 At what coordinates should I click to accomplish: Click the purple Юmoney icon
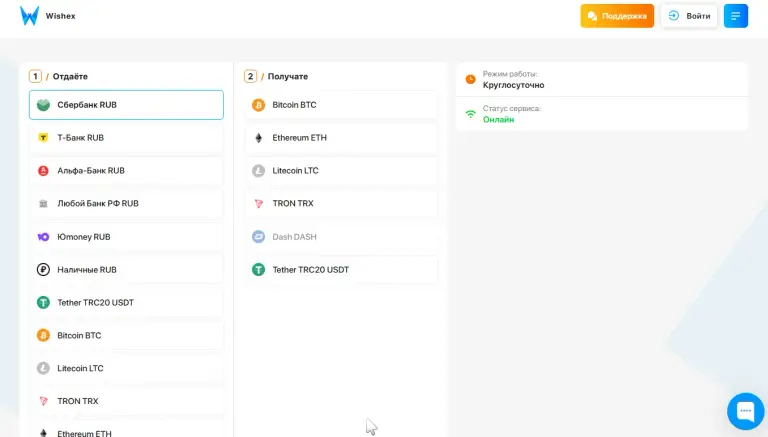coord(43,237)
